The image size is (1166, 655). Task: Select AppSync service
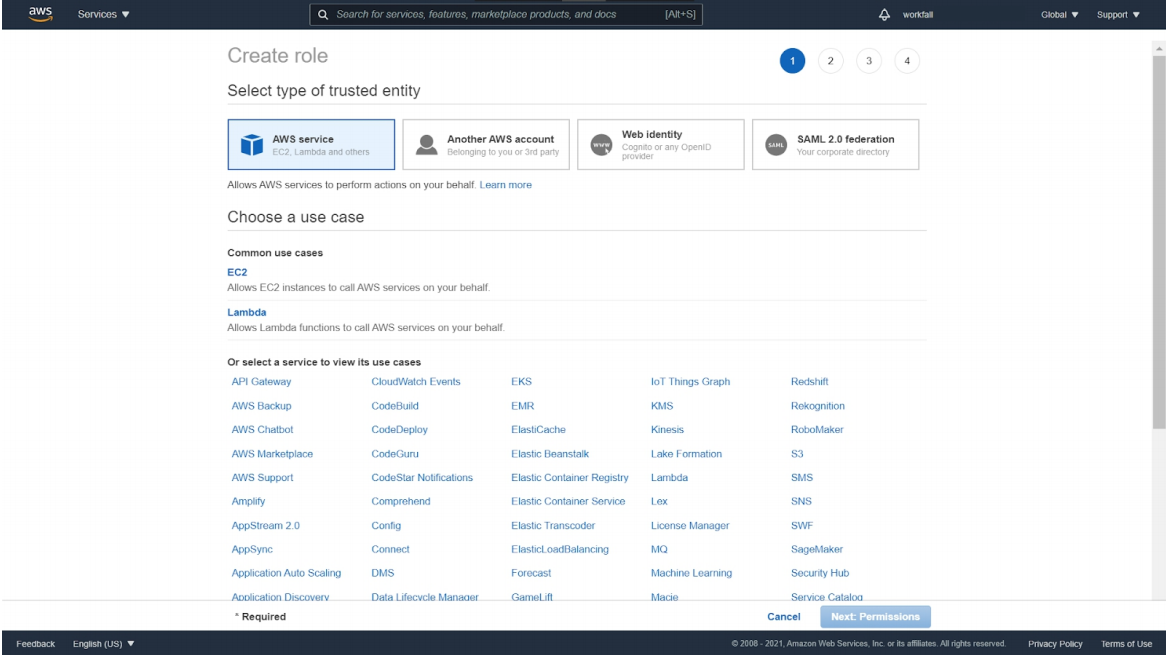[x=252, y=549]
